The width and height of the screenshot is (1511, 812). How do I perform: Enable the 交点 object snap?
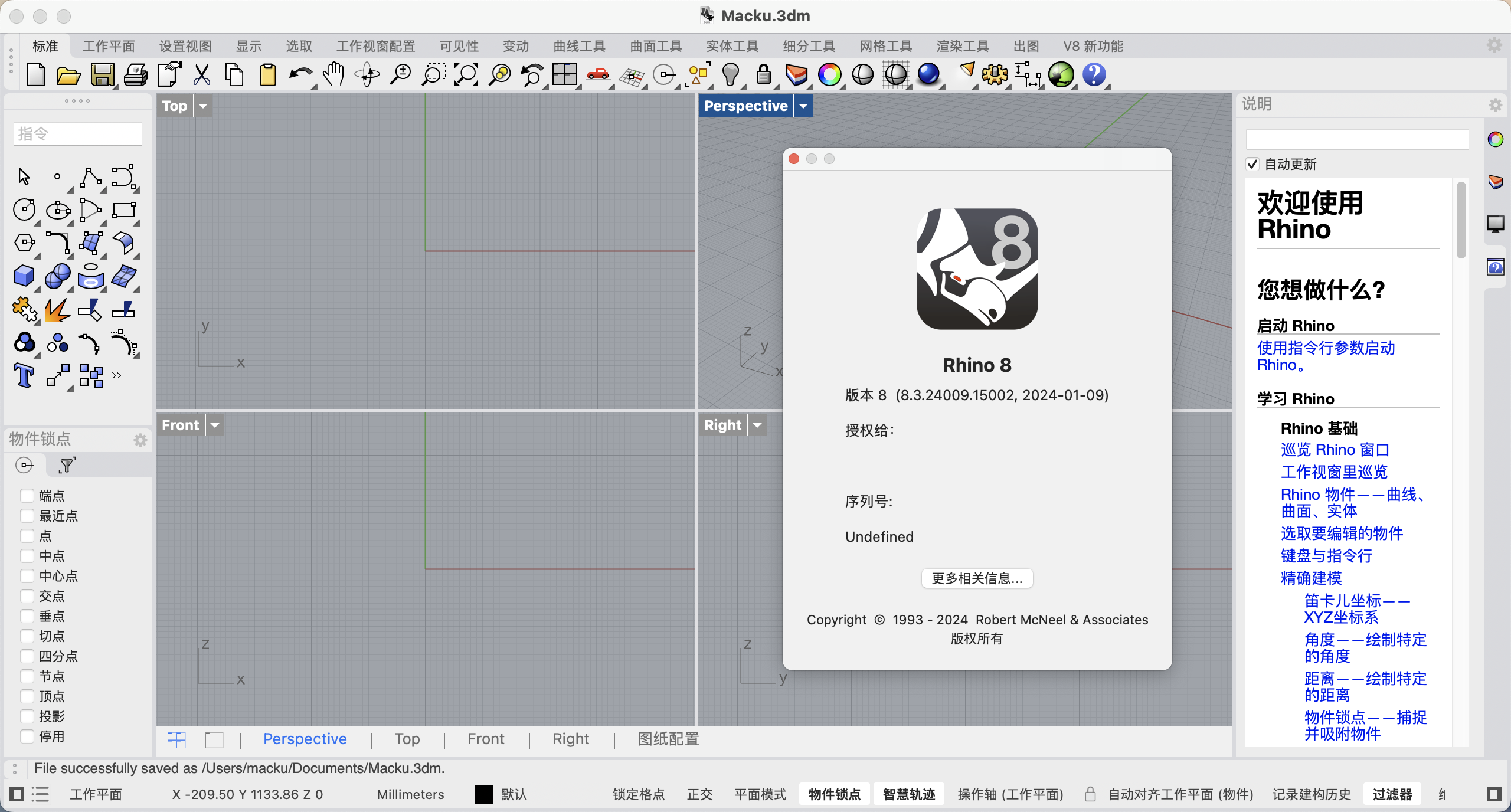click(27, 595)
